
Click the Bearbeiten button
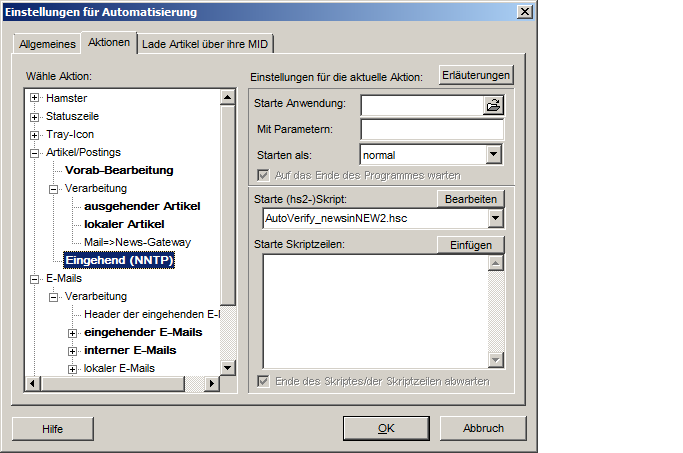471,199
